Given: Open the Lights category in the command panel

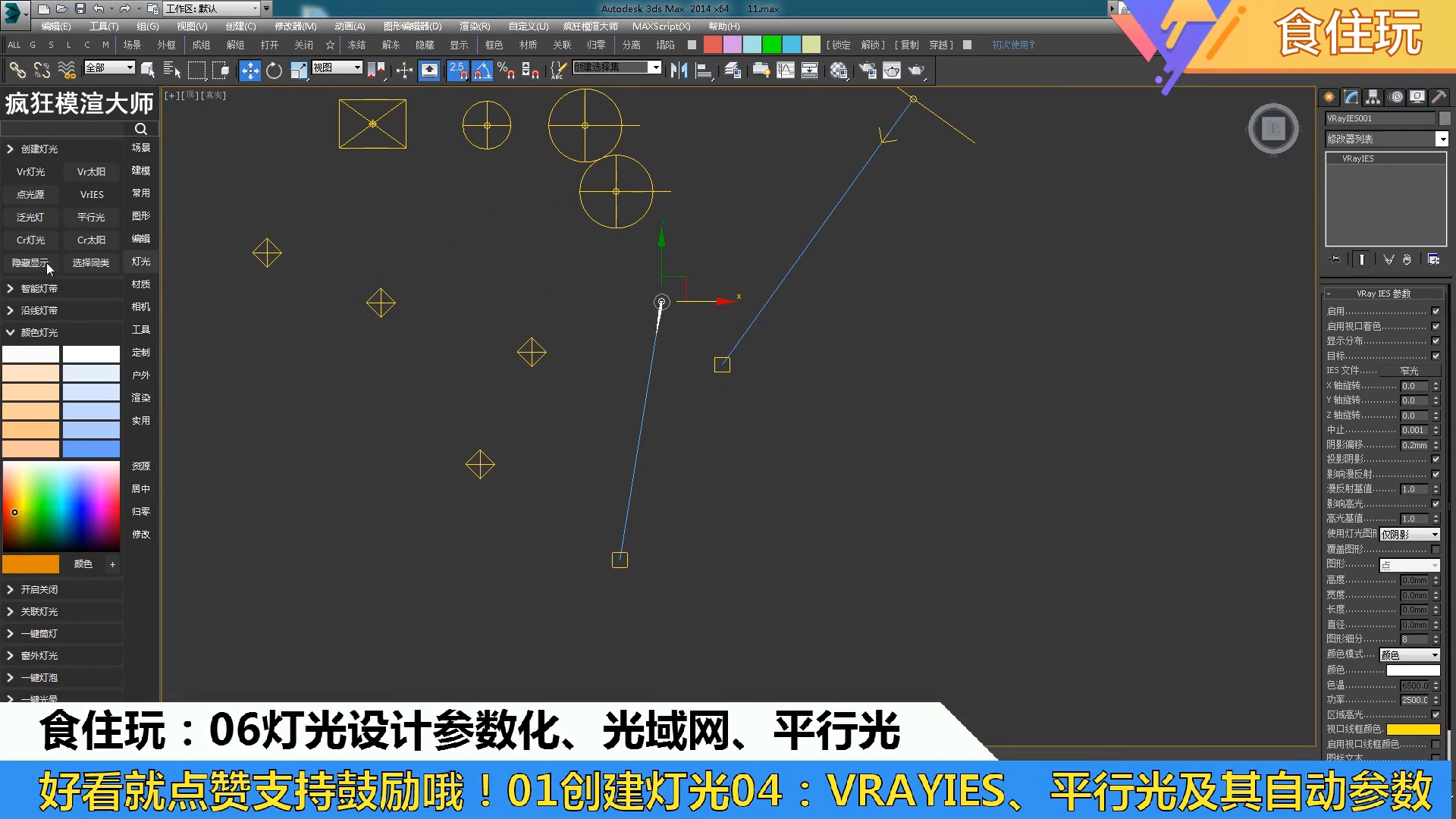Looking at the screenshot, I should click(x=141, y=262).
